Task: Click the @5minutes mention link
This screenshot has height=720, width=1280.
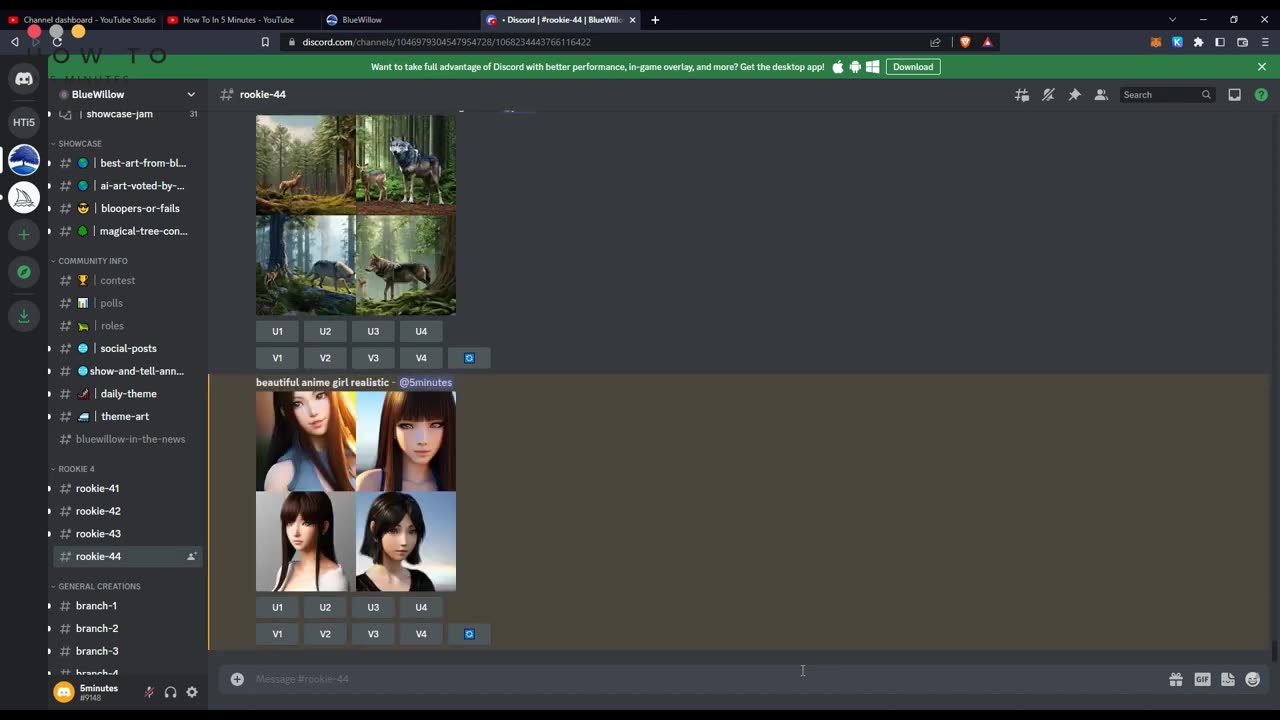Action: pyautogui.click(x=426, y=383)
